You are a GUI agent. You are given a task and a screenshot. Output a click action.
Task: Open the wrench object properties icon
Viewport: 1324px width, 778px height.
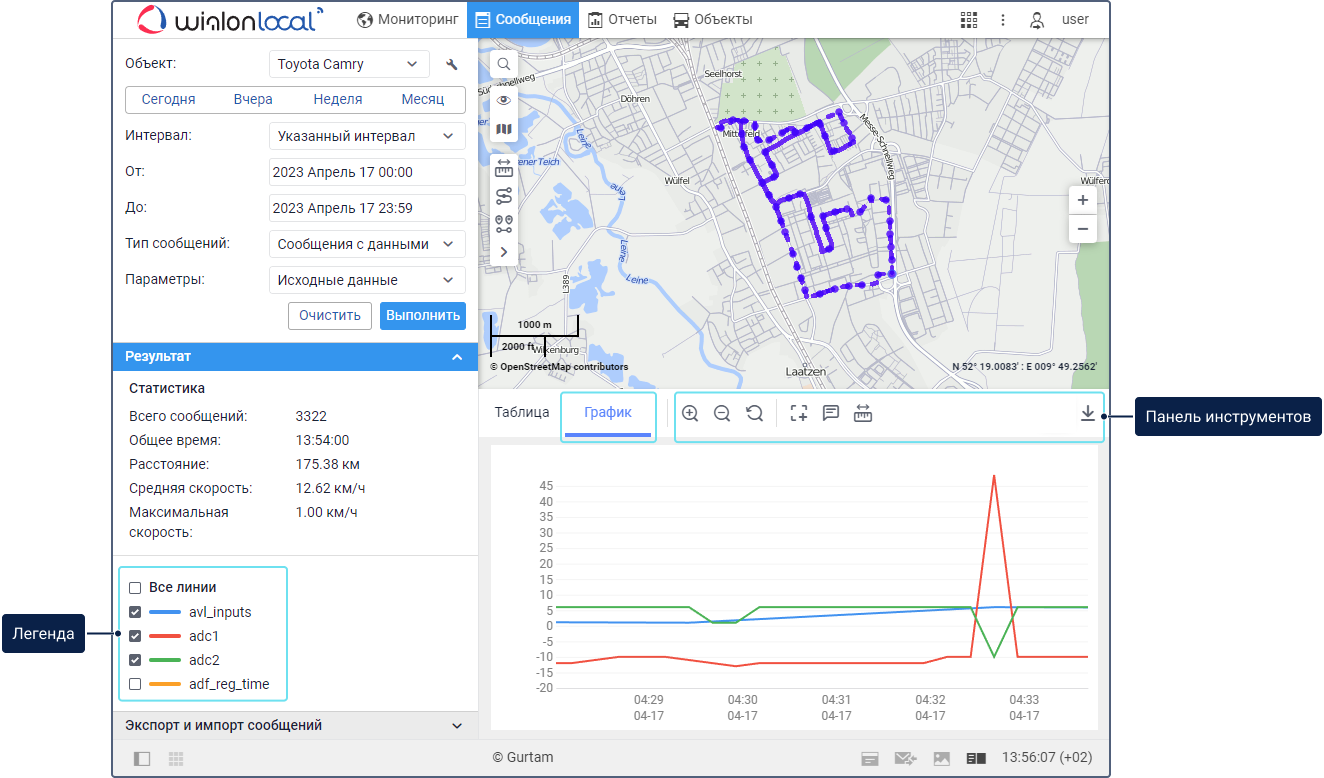pyautogui.click(x=452, y=65)
